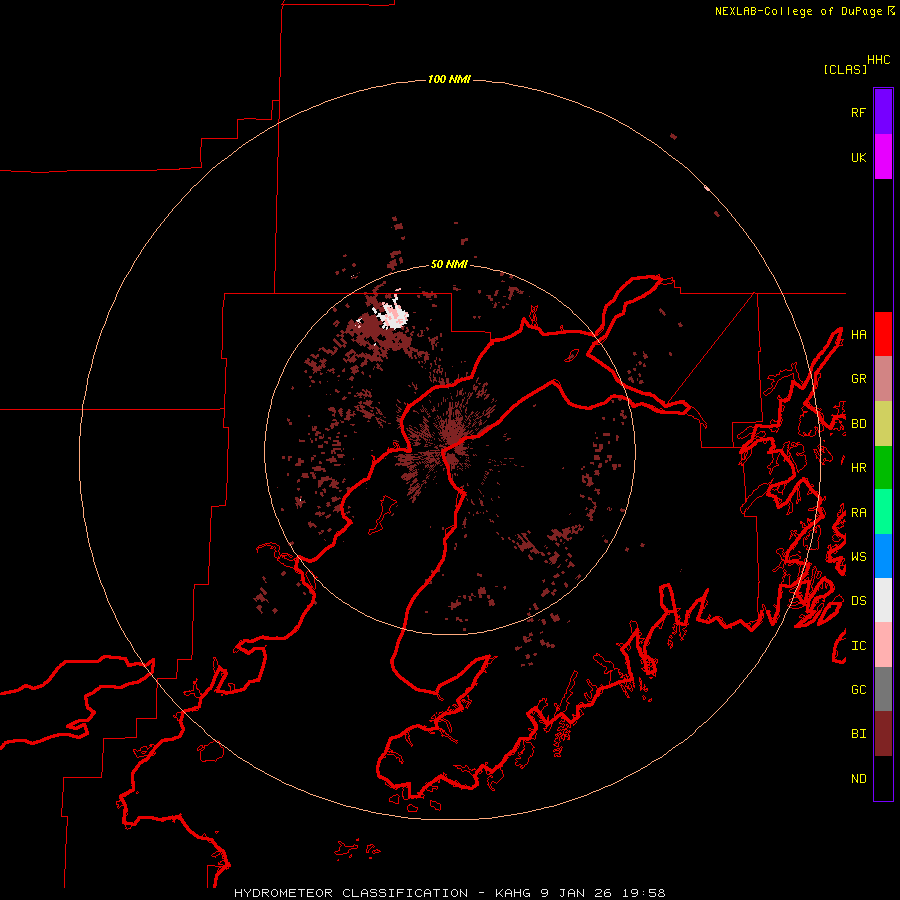Click the DS white legend swatch
Screen dimensions: 900x900
click(883, 600)
